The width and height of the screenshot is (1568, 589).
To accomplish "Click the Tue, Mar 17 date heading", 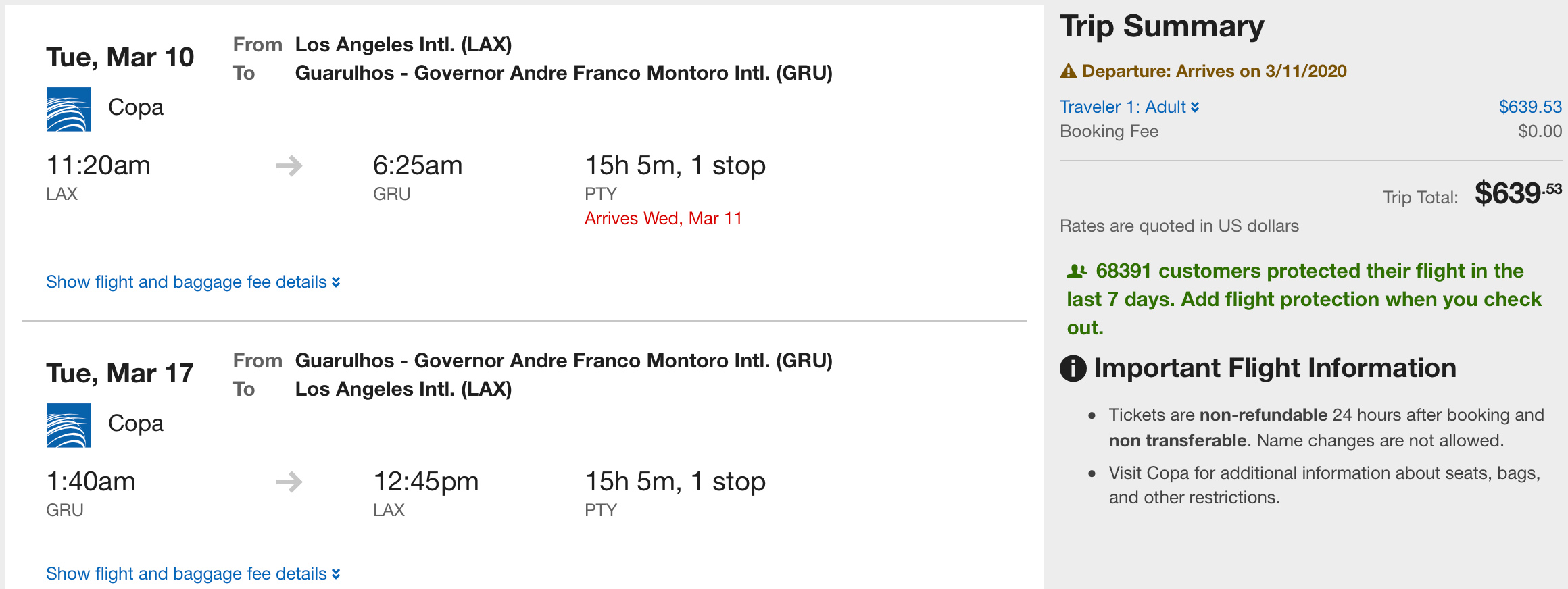I will (x=120, y=374).
